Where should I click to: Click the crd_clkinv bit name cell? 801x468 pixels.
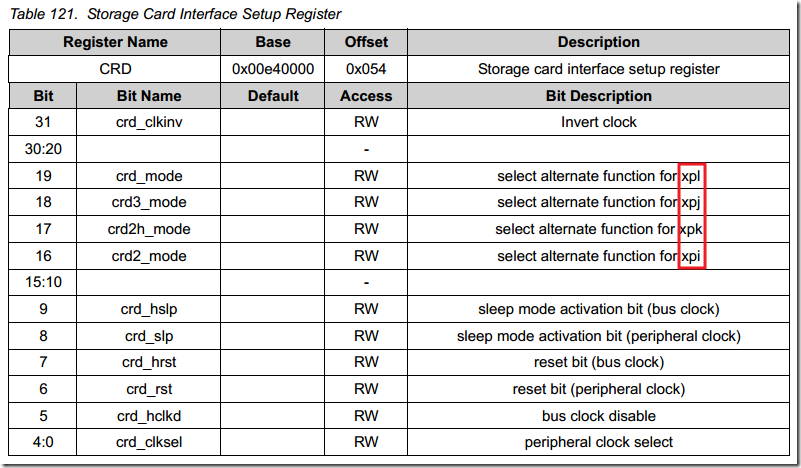147,122
